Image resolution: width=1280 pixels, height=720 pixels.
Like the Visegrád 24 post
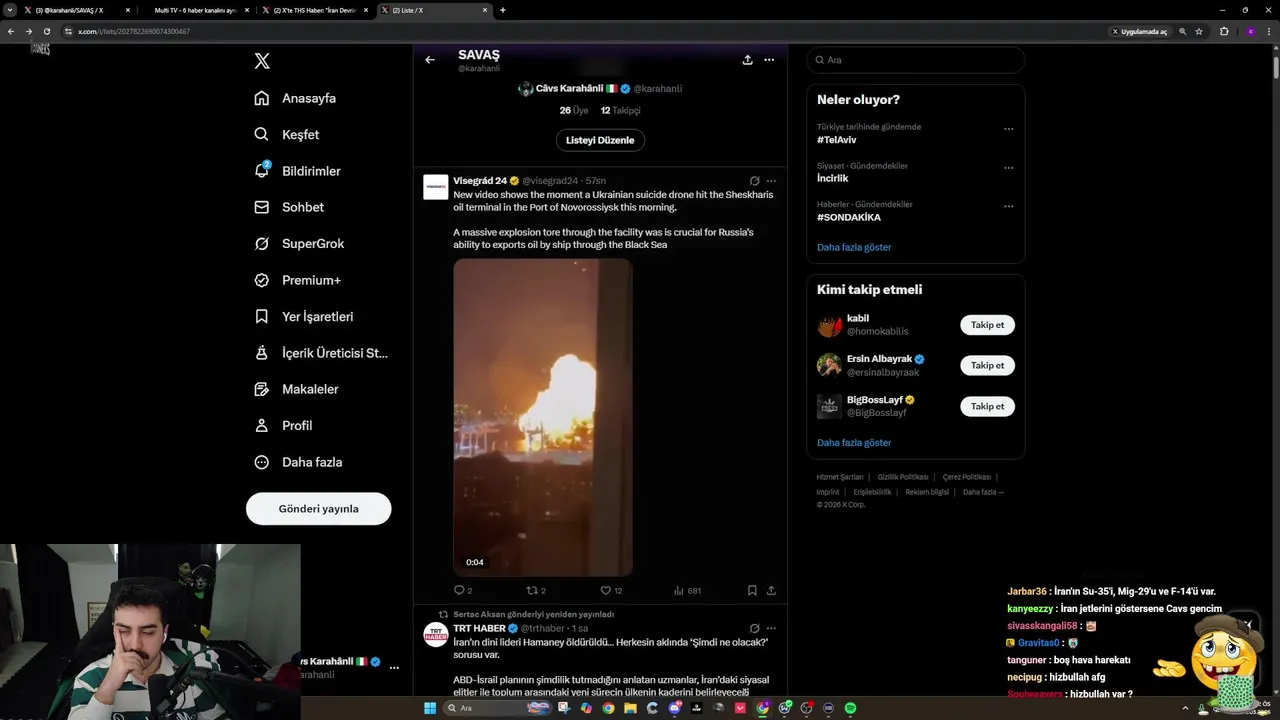click(611, 590)
